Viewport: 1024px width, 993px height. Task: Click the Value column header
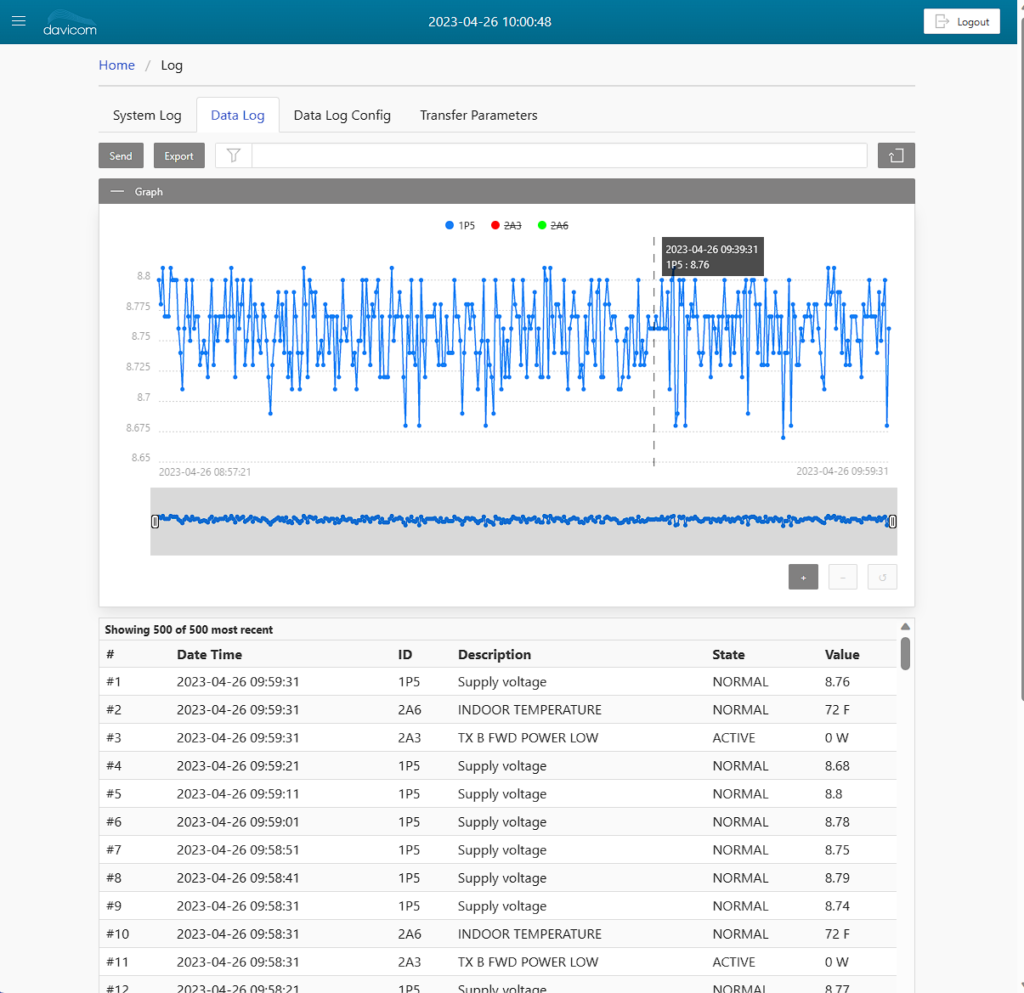pos(842,655)
